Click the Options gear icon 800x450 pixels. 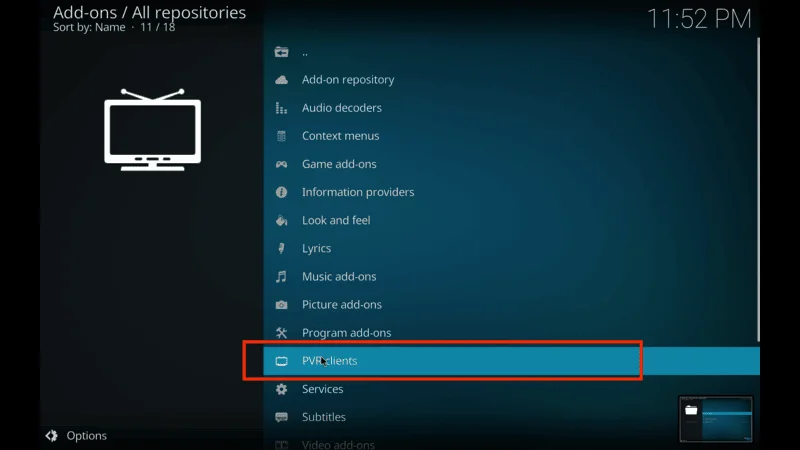(x=52, y=435)
